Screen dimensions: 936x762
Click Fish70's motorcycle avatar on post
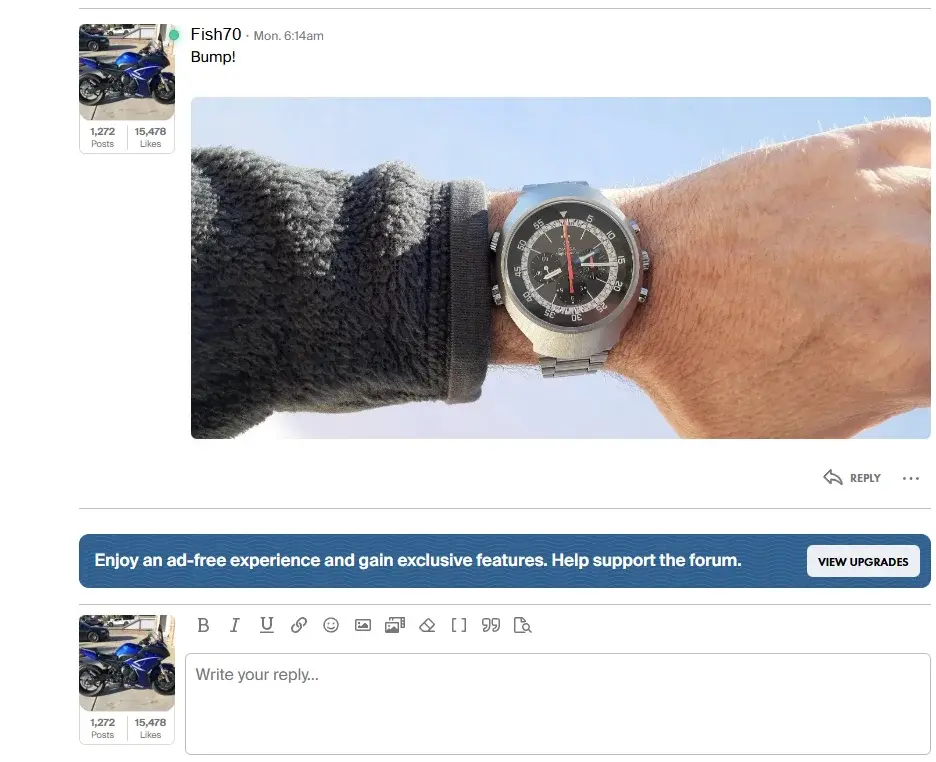(127, 72)
